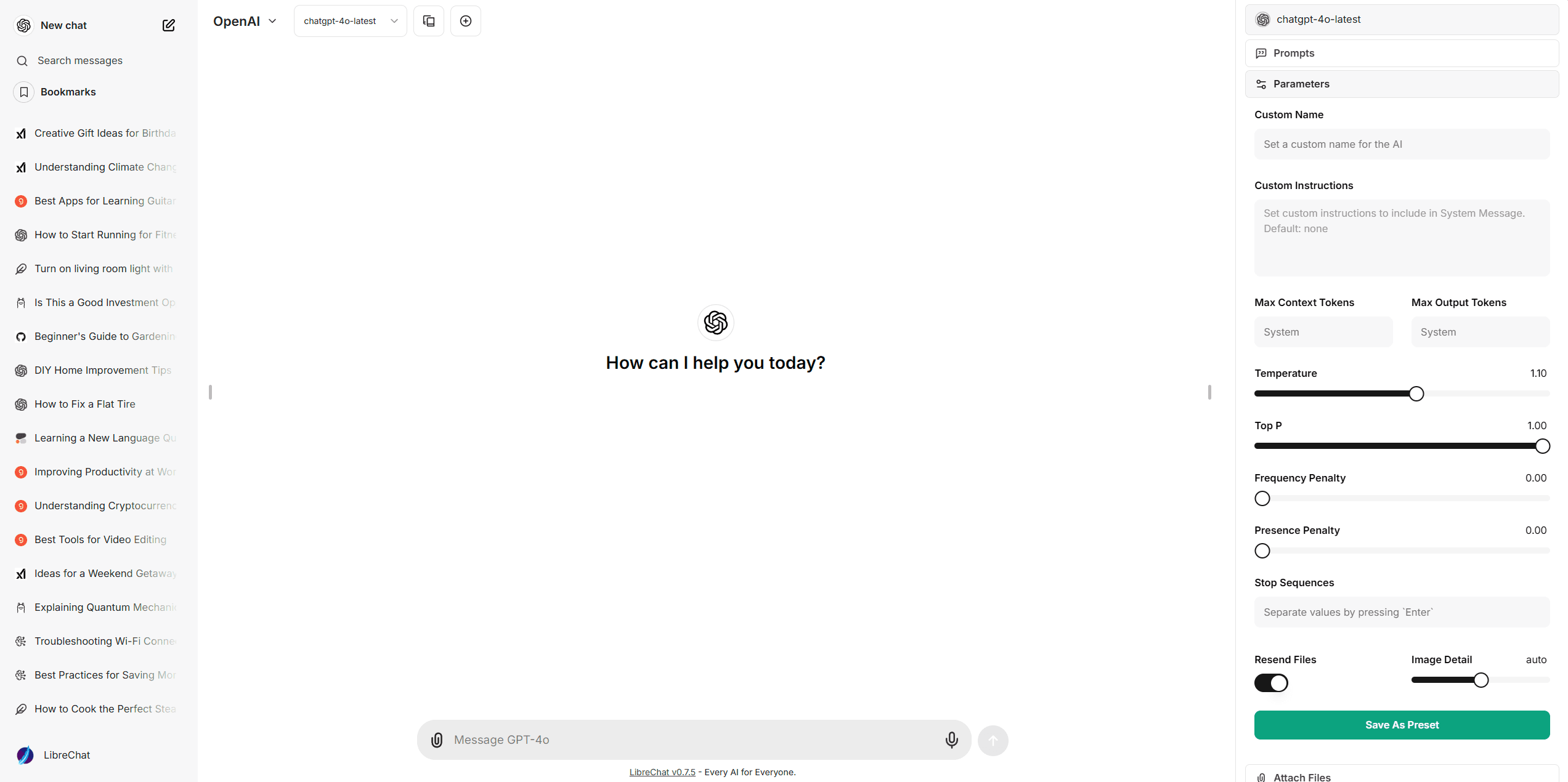The height and width of the screenshot is (782, 1568).
Task: Toggle the Resend Files switch
Action: pos(1271,683)
